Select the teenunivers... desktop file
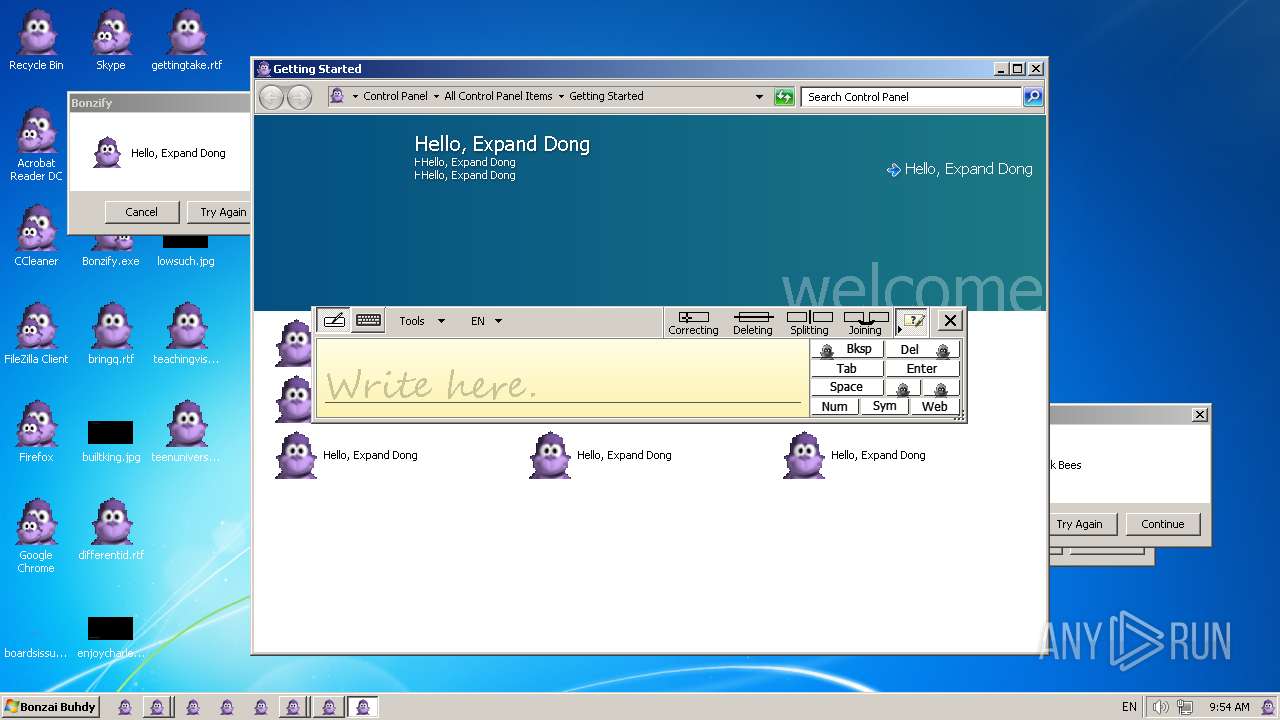Screen dimensions: 1280x720 [x=187, y=433]
